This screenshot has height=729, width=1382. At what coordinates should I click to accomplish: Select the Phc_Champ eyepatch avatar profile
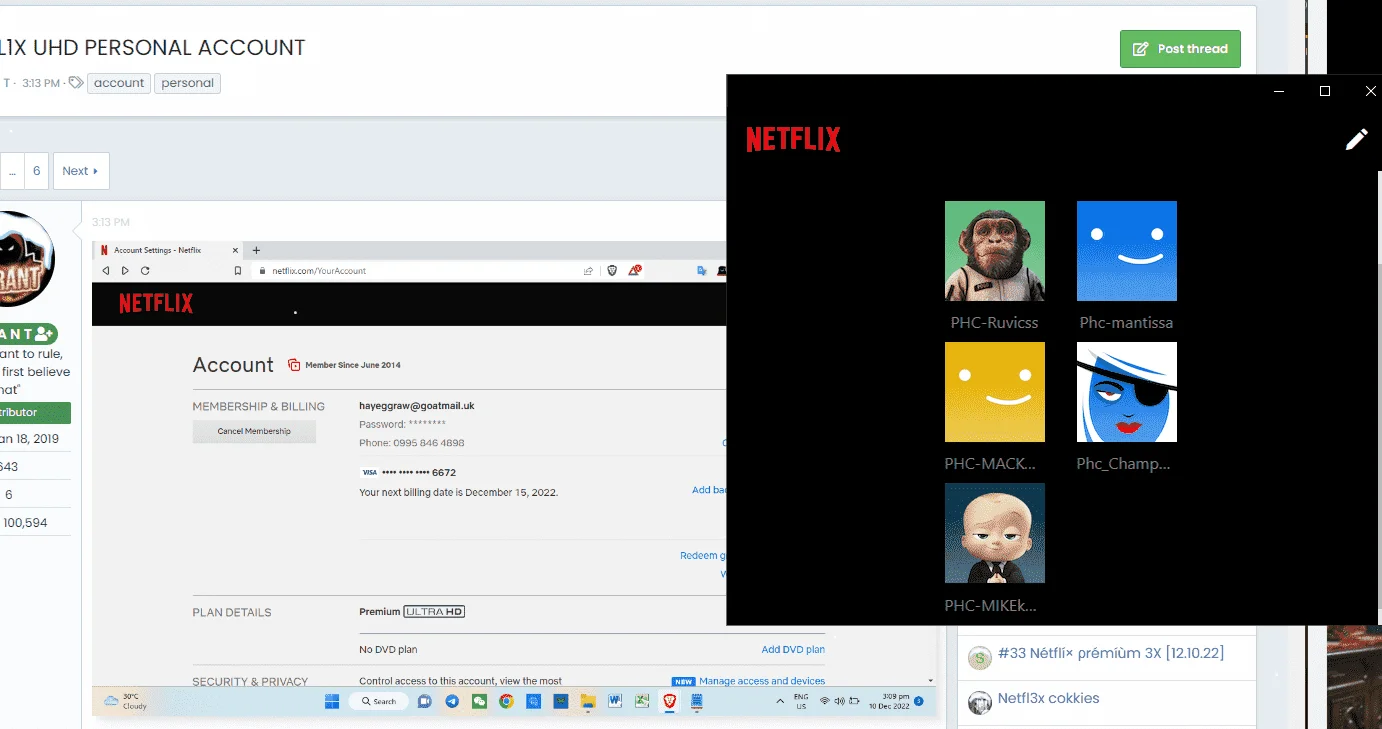1127,392
